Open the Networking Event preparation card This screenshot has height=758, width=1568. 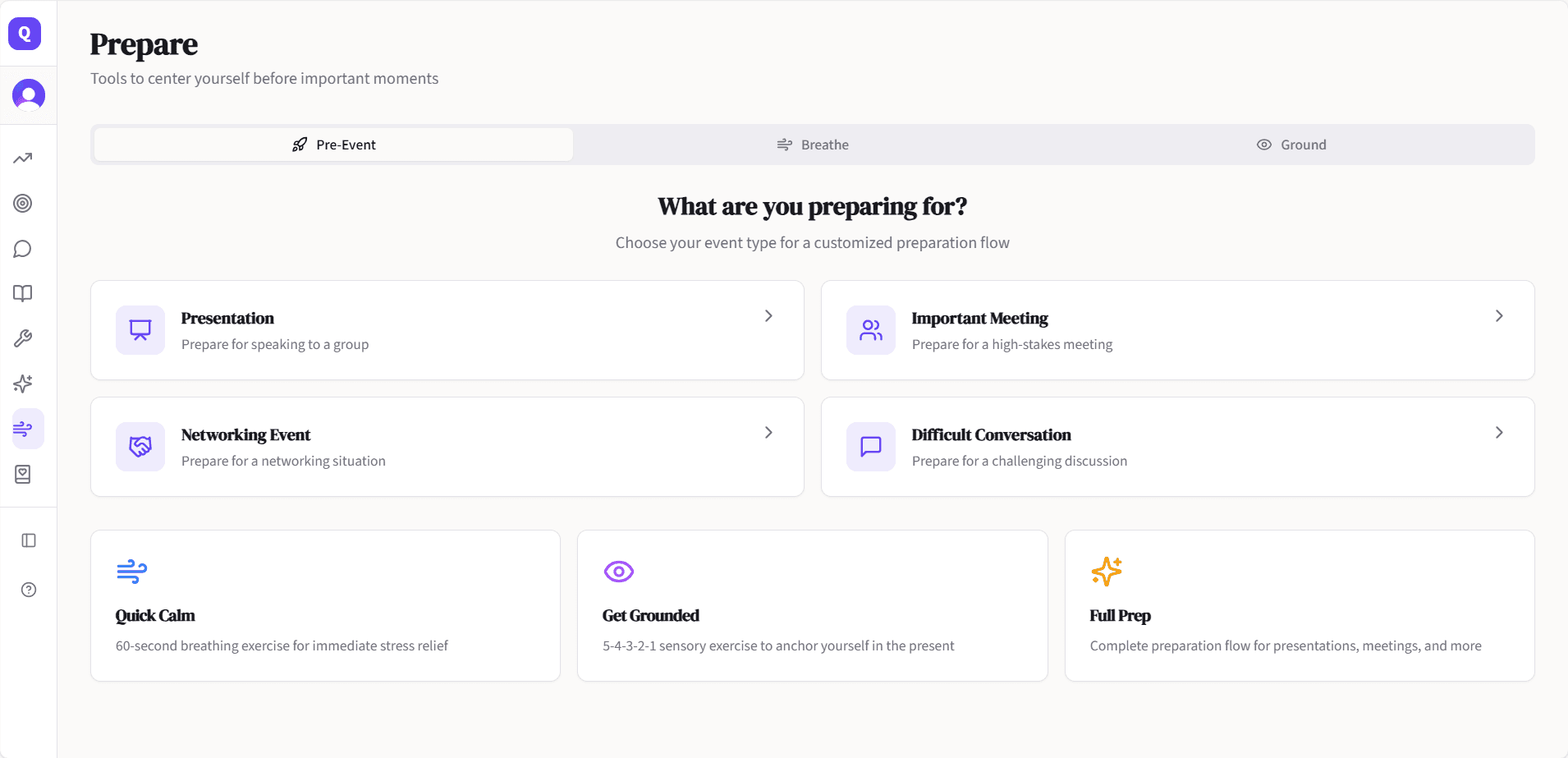click(447, 447)
